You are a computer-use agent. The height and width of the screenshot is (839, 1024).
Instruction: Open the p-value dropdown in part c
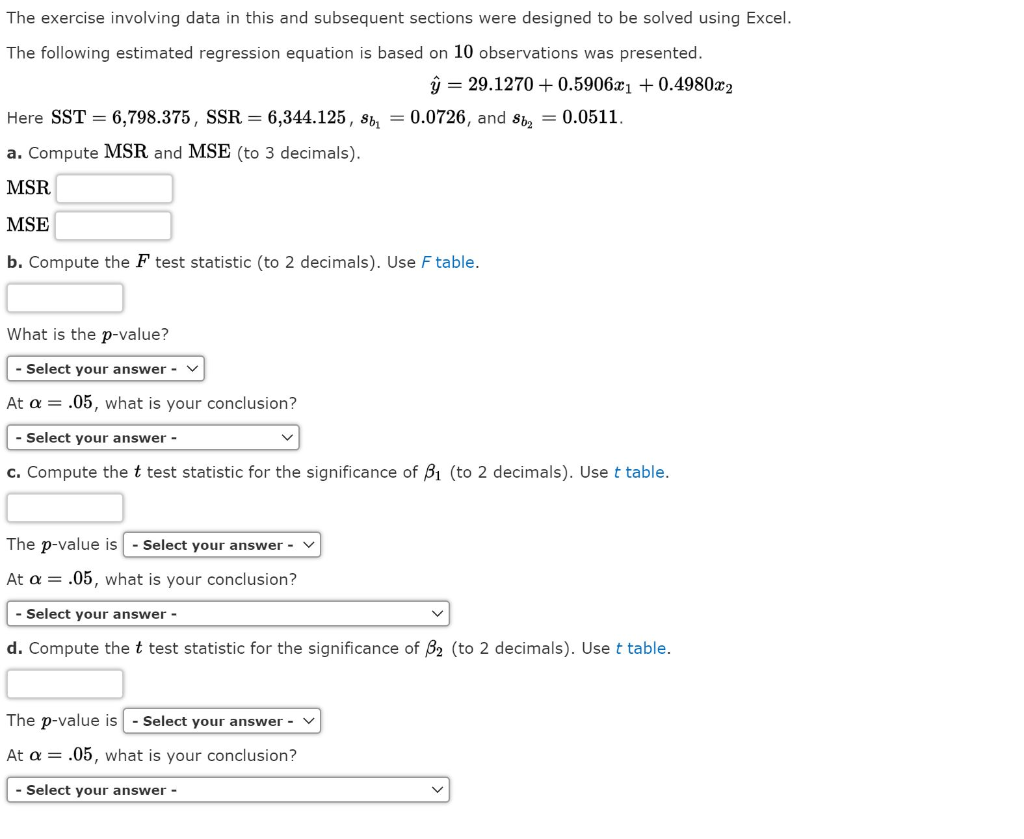click(x=220, y=544)
